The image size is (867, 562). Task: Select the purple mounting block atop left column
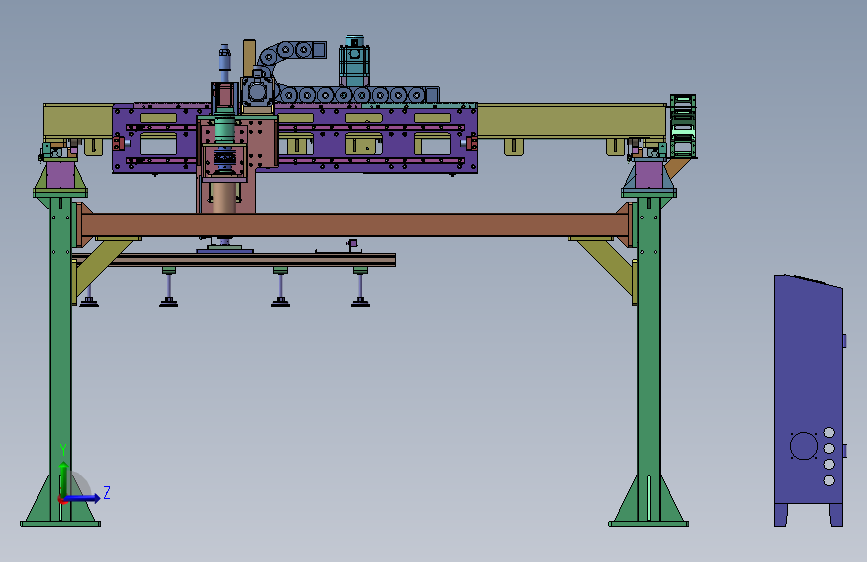(x=60, y=174)
